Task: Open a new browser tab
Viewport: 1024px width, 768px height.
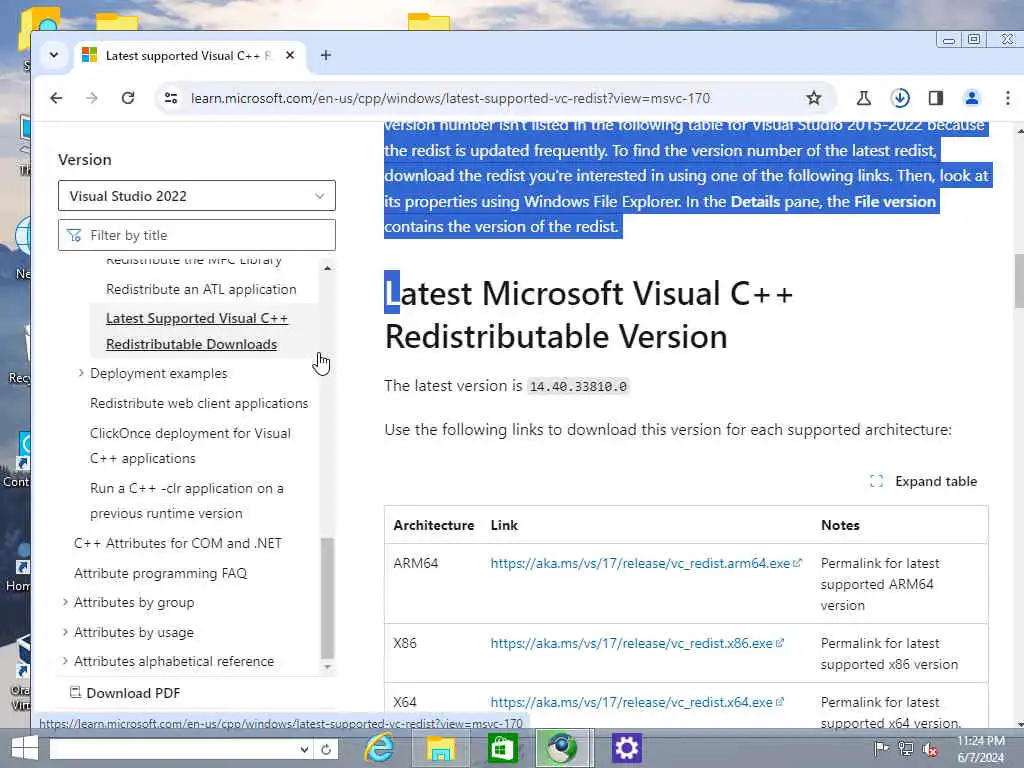Action: 326,56
